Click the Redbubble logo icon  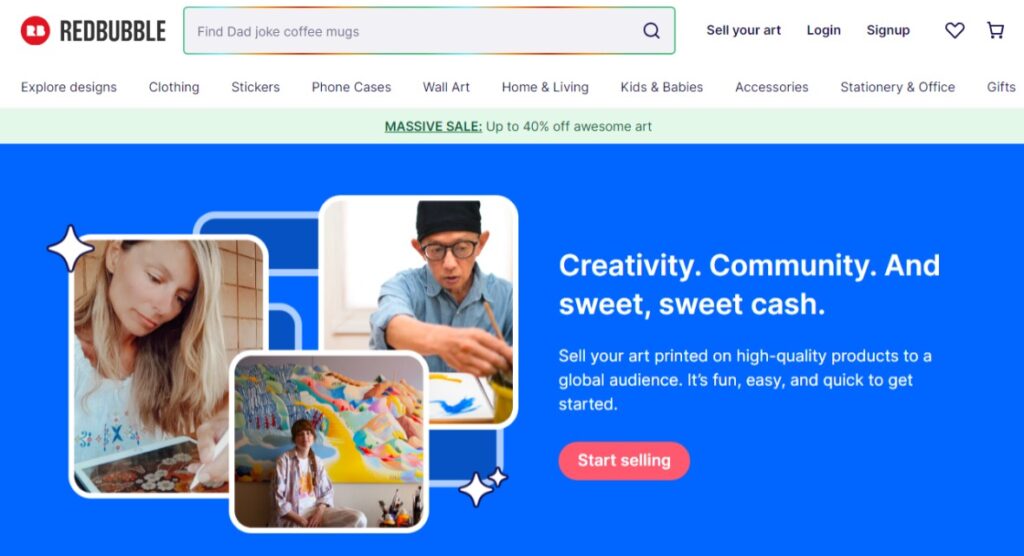[x=35, y=31]
